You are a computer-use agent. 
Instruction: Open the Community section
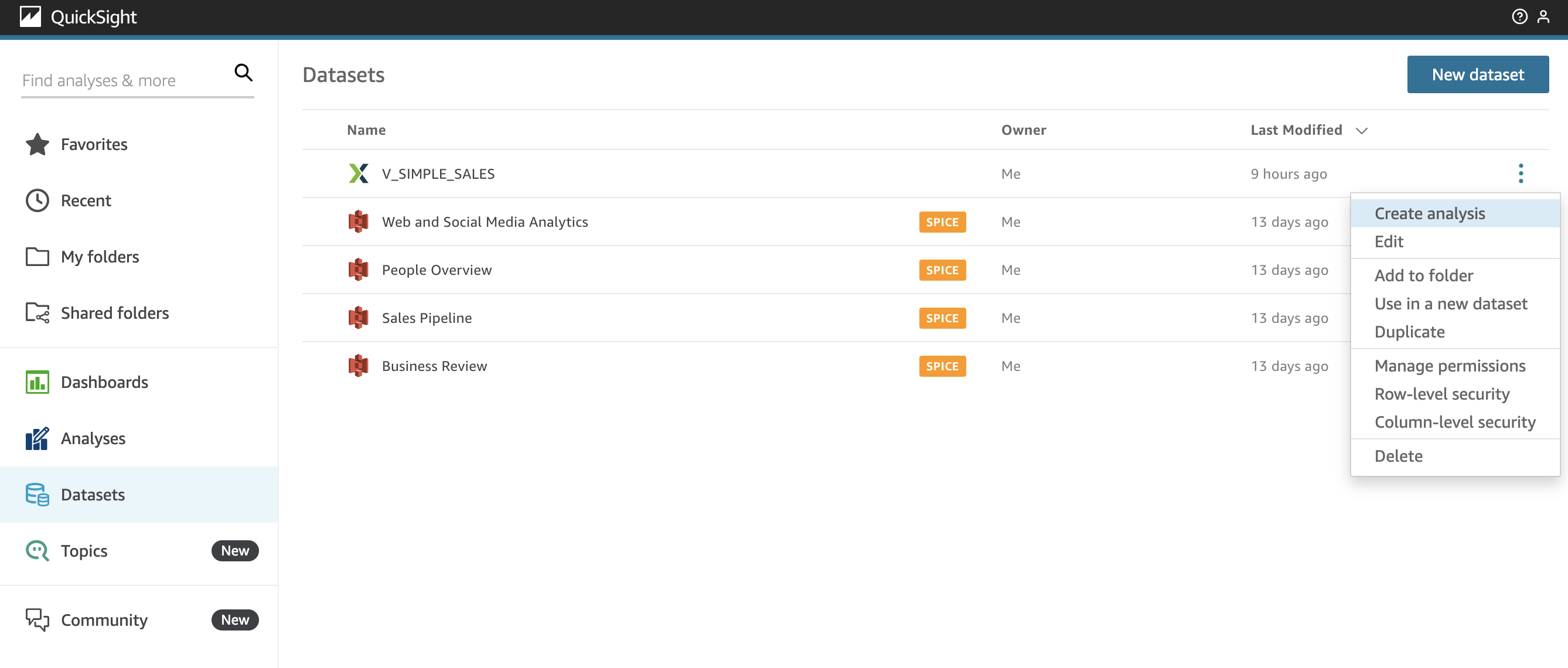pyautogui.click(x=139, y=619)
